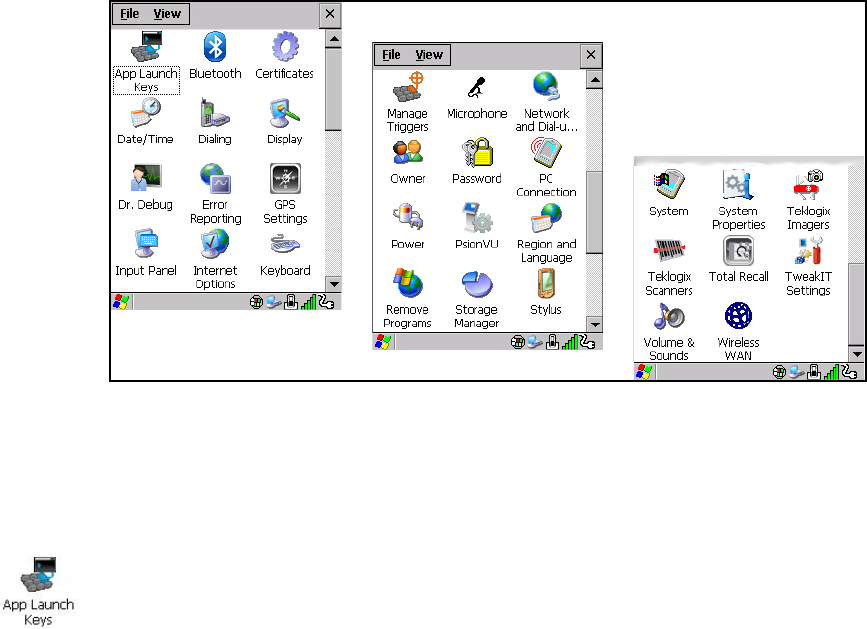Click the standalone App Launch Keys icon at bottom

(x=38, y=591)
